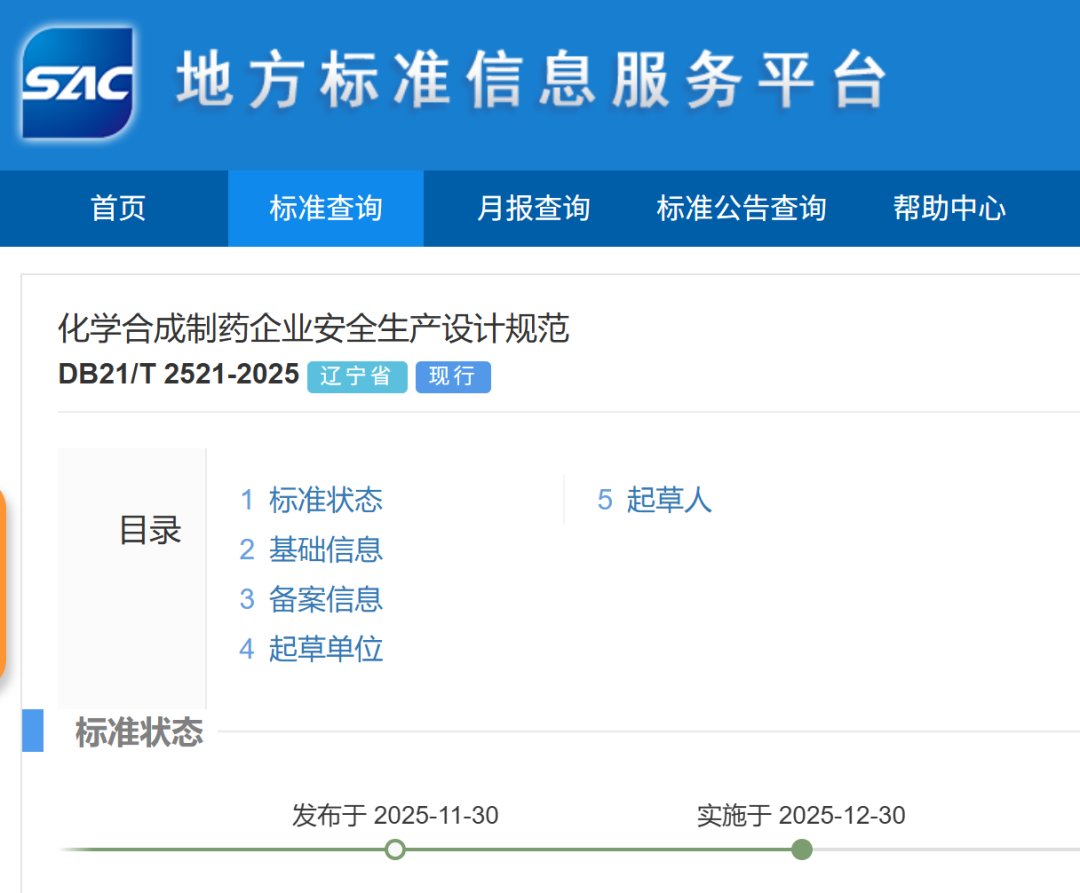The width and height of the screenshot is (1080, 893).
Task: Go to the 首页 navigation item
Action: (118, 208)
